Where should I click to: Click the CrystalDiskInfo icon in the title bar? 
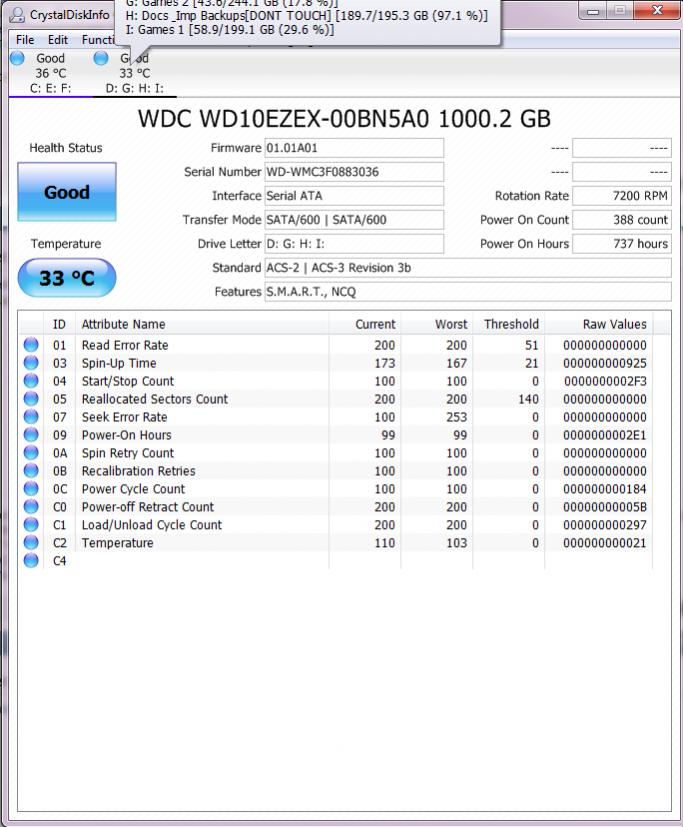click(17, 14)
